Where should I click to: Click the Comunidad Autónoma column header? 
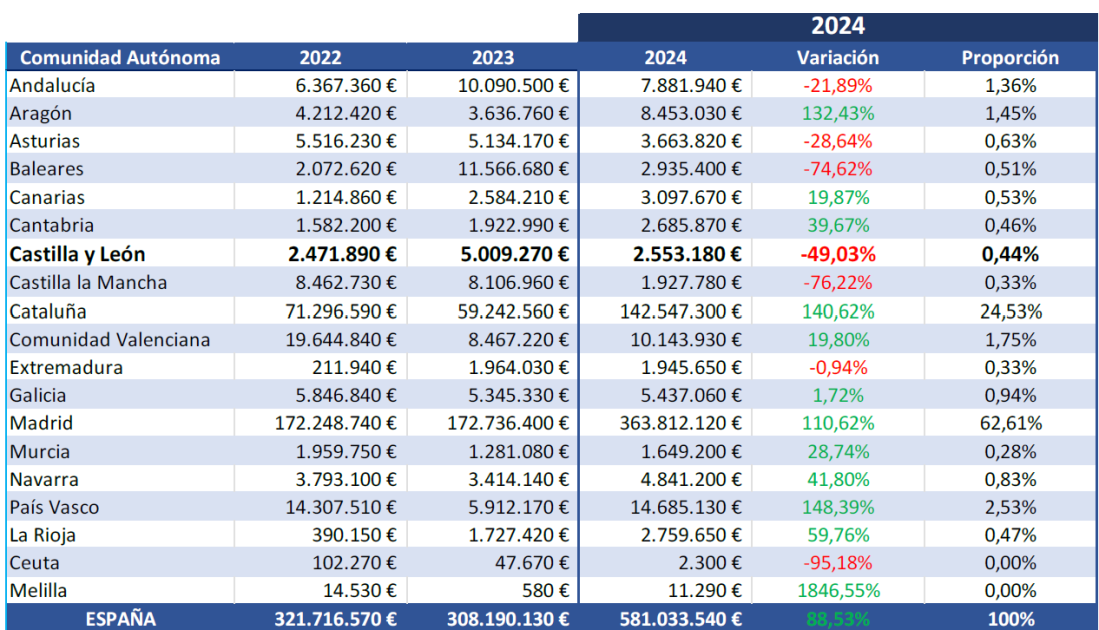pyautogui.click(x=120, y=57)
